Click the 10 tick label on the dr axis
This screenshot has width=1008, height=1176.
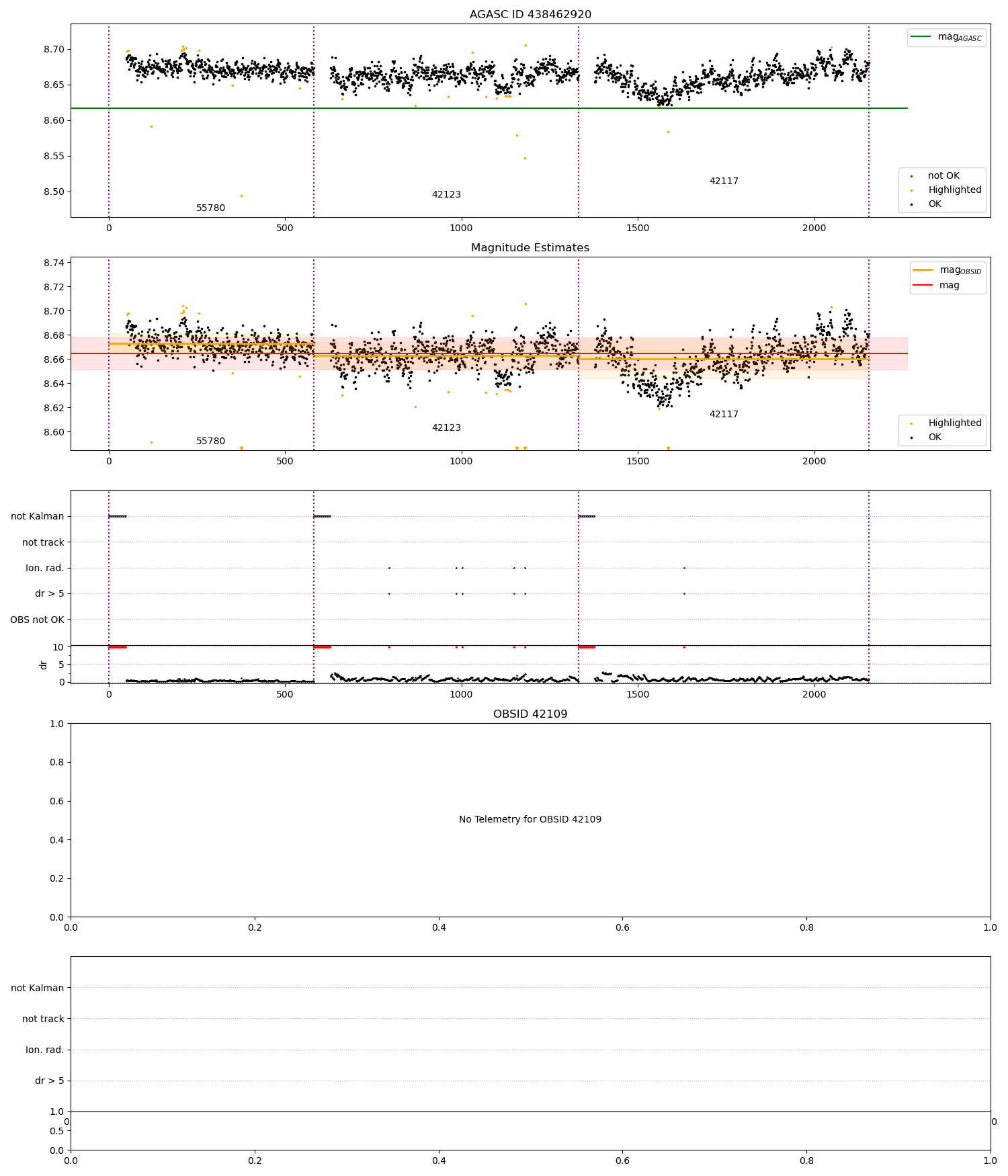click(58, 647)
